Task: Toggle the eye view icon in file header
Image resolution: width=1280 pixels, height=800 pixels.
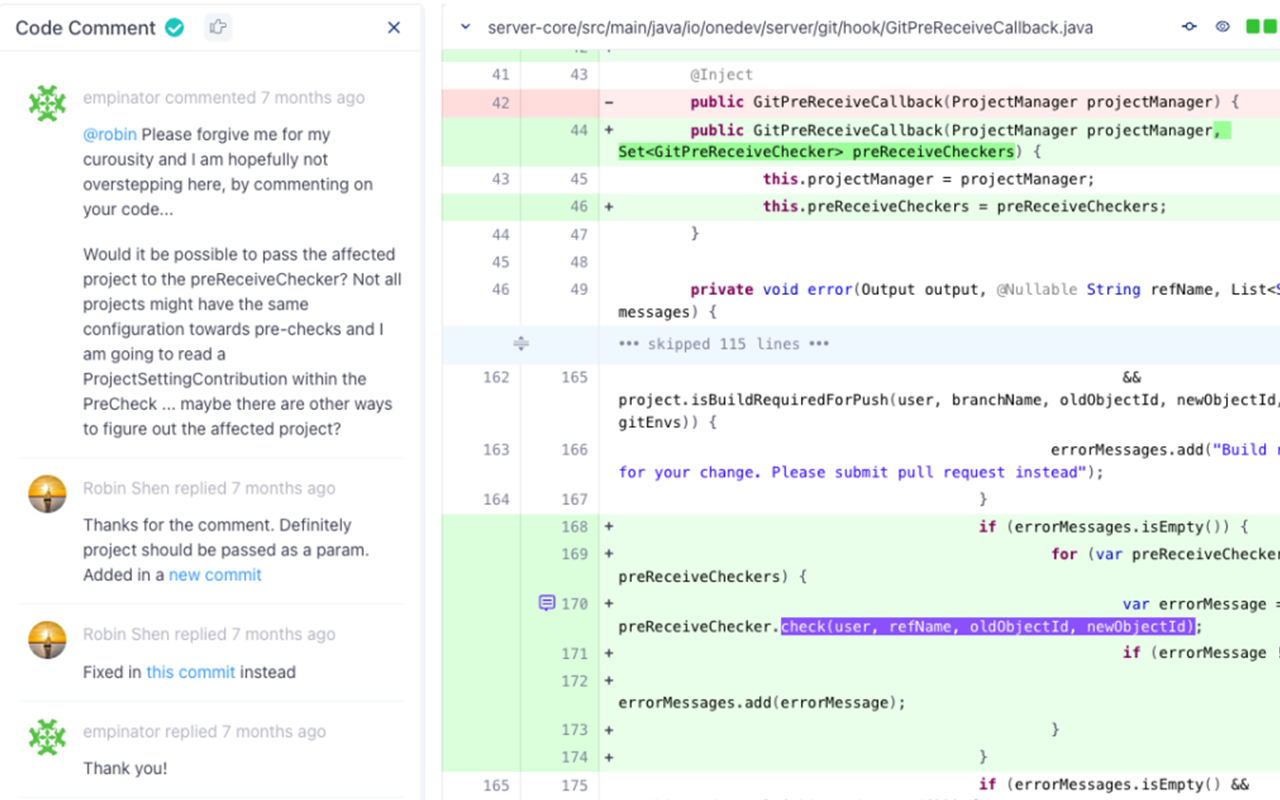Action: [x=1223, y=27]
